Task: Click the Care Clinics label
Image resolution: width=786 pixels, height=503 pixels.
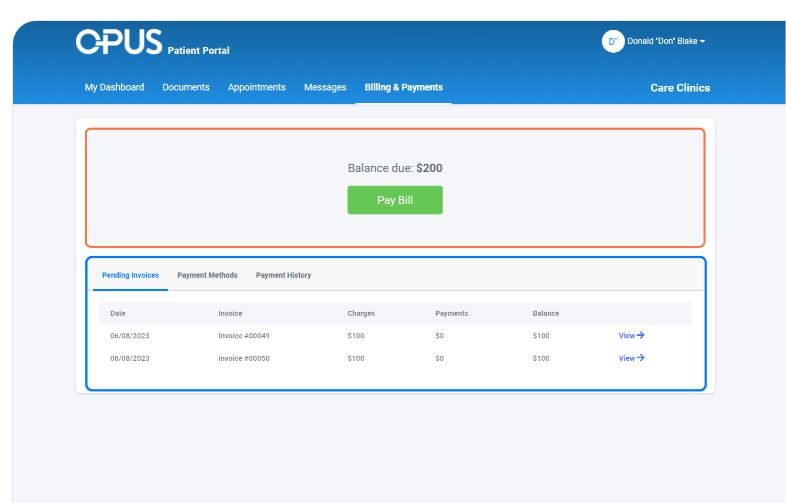Action: click(x=680, y=88)
